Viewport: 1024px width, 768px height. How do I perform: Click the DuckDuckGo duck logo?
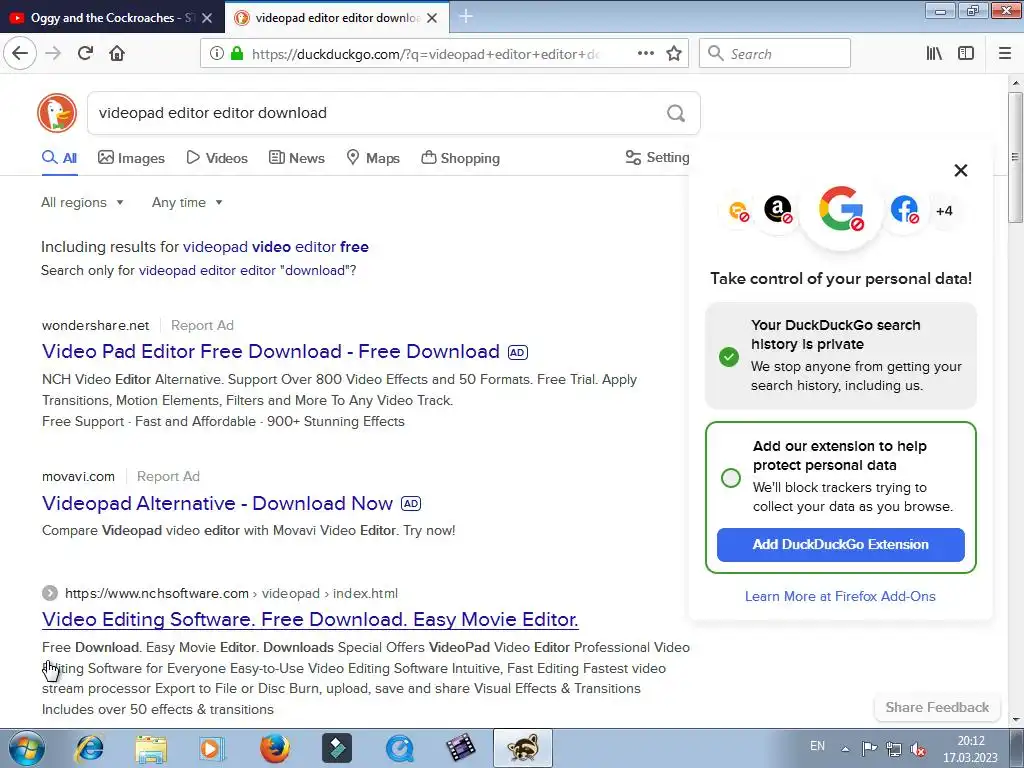click(x=57, y=113)
